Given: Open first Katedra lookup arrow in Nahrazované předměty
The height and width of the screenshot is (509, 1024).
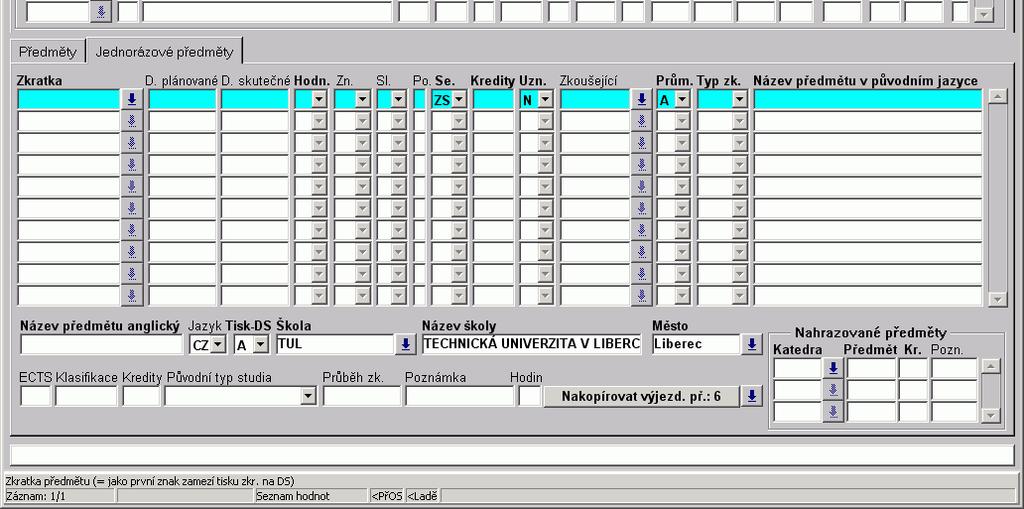Looking at the screenshot, I should pyautogui.click(x=833, y=369).
